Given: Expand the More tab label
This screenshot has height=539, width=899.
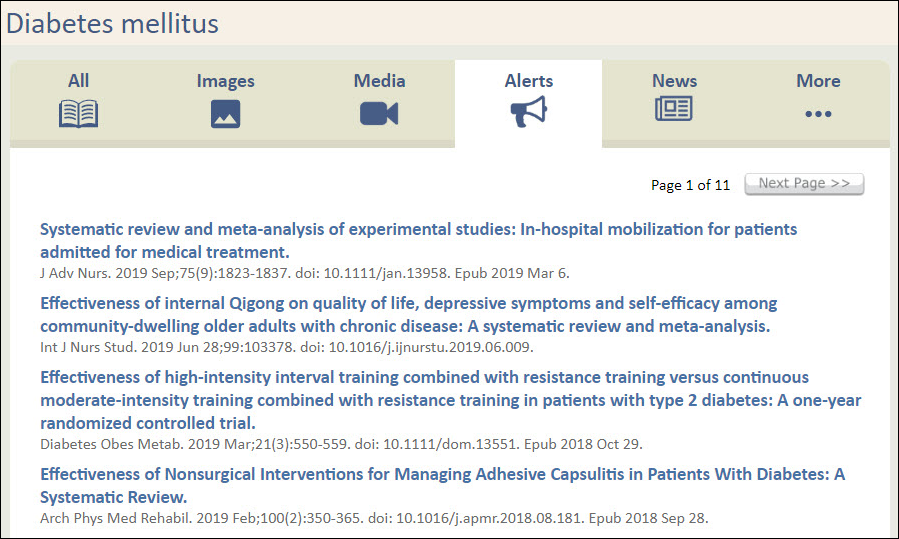Looking at the screenshot, I should (x=818, y=81).
